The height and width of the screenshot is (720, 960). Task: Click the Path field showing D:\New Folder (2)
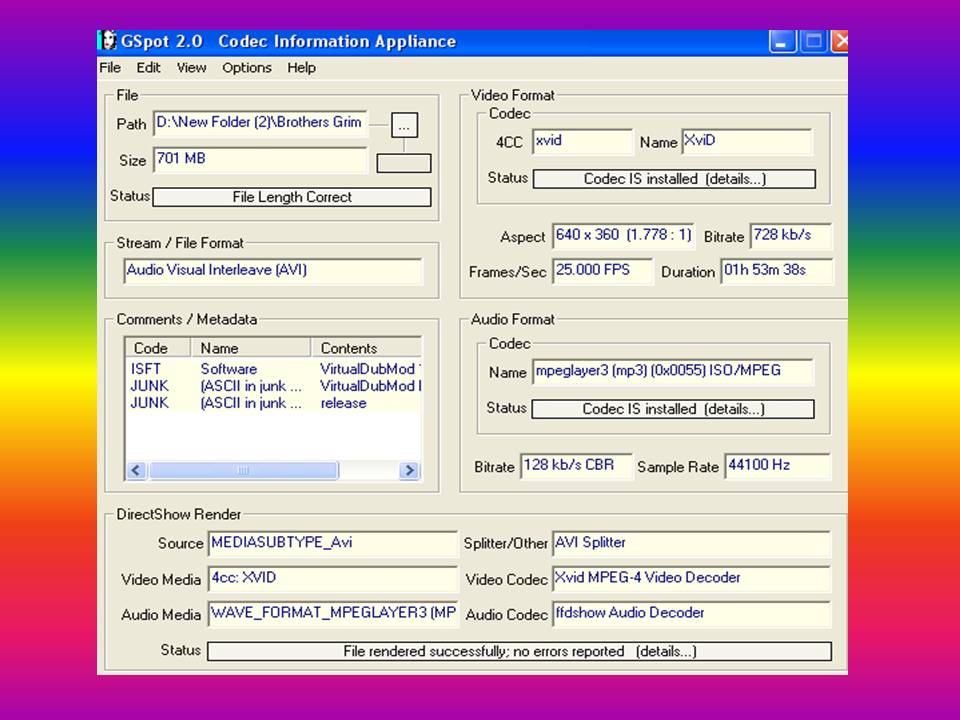pyautogui.click(x=260, y=123)
